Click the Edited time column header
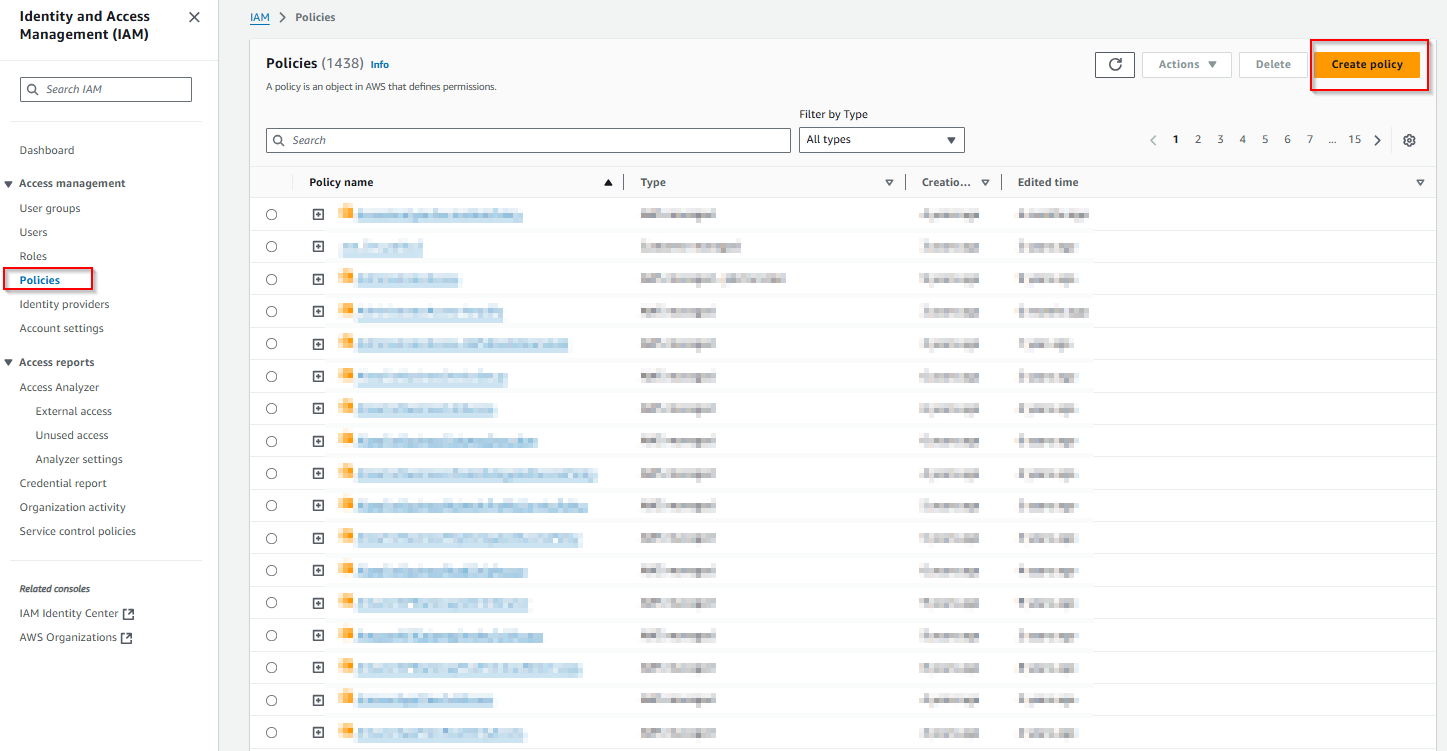This screenshot has width=1447, height=751. tap(1048, 183)
